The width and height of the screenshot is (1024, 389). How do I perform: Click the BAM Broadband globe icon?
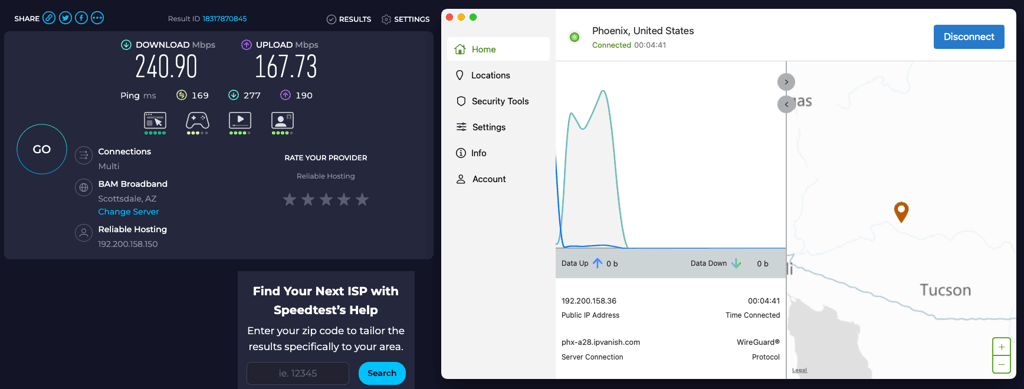click(84, 188)
